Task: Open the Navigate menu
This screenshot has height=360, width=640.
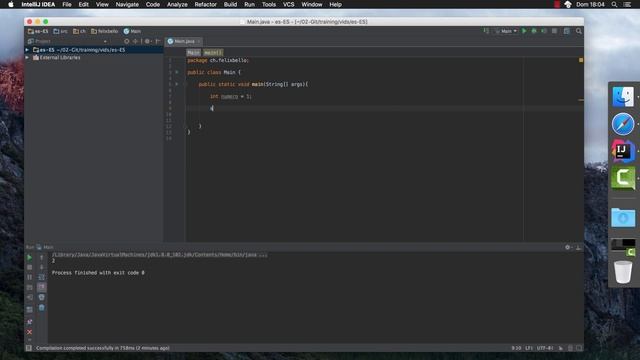Action: (127, 4)
